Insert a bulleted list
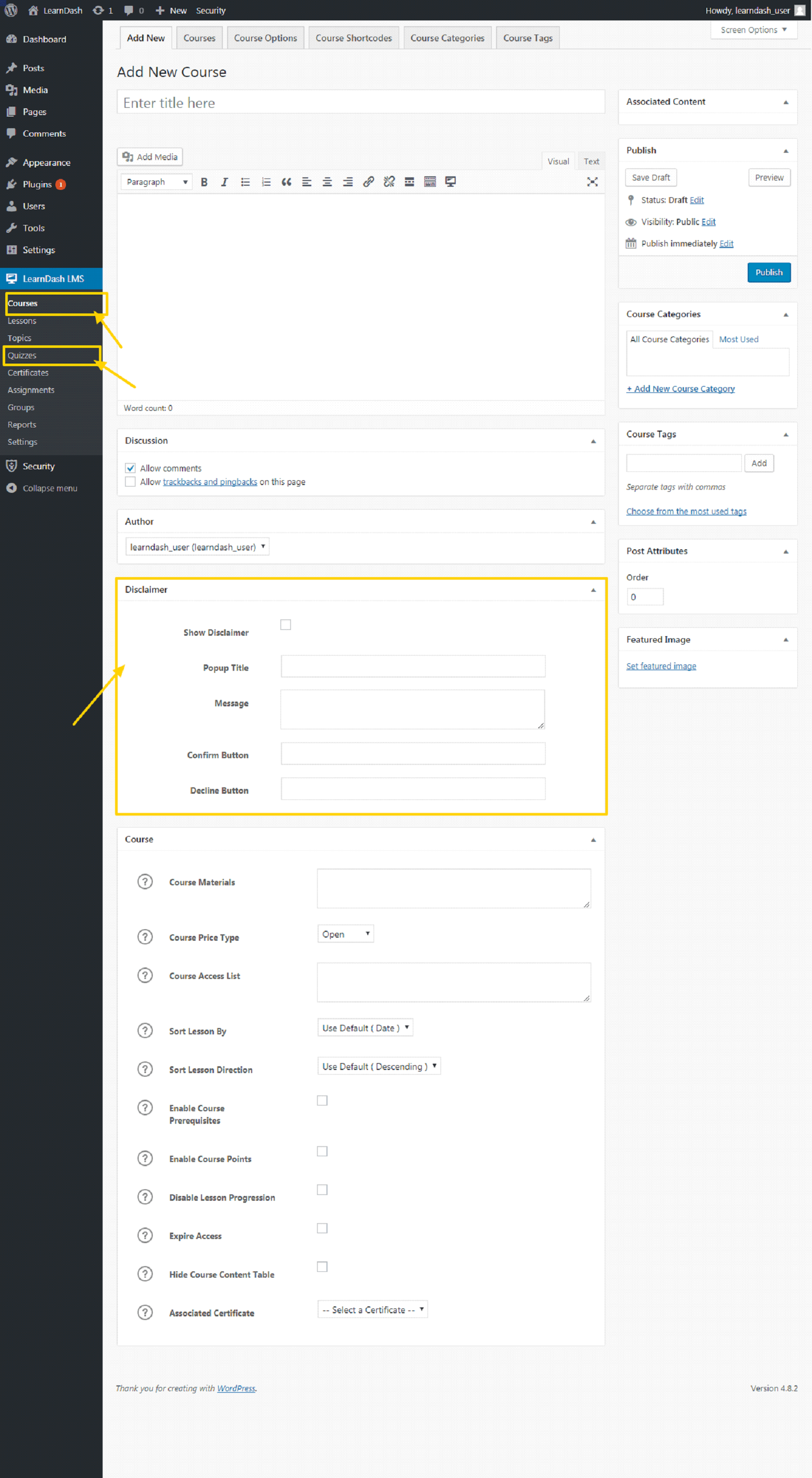Screen dimensions: 812x1478 [x=245, y=182]
